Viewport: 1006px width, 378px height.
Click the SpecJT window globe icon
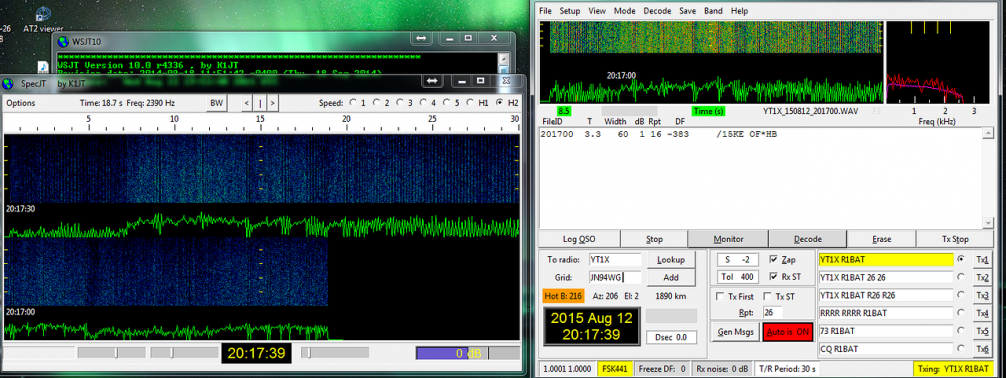pos(8,84)
